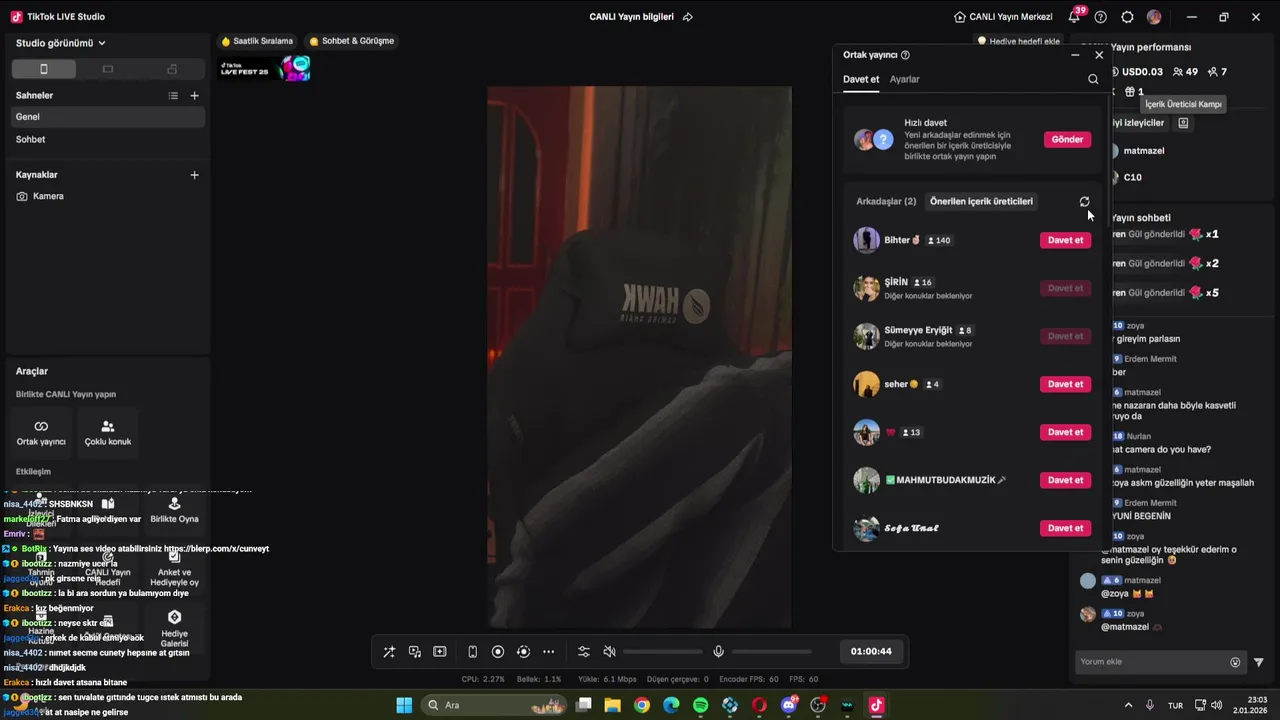This screenshot has height=720, width=1280.
Task: Invite Sefa Unal with Davet et
Action: click(1065, 528)
